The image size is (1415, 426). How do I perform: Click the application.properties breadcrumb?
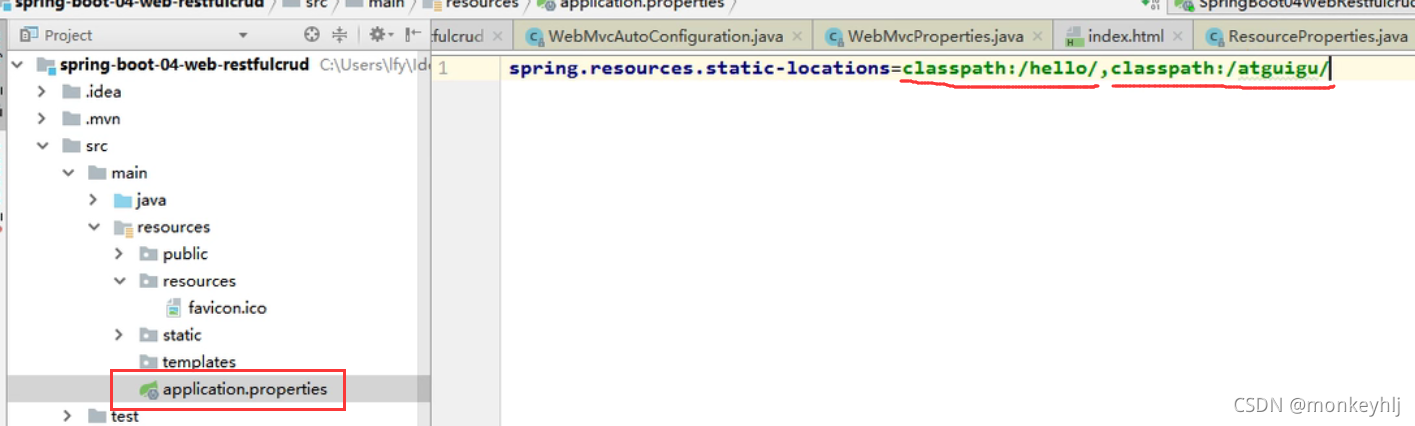tap(641, 4)
